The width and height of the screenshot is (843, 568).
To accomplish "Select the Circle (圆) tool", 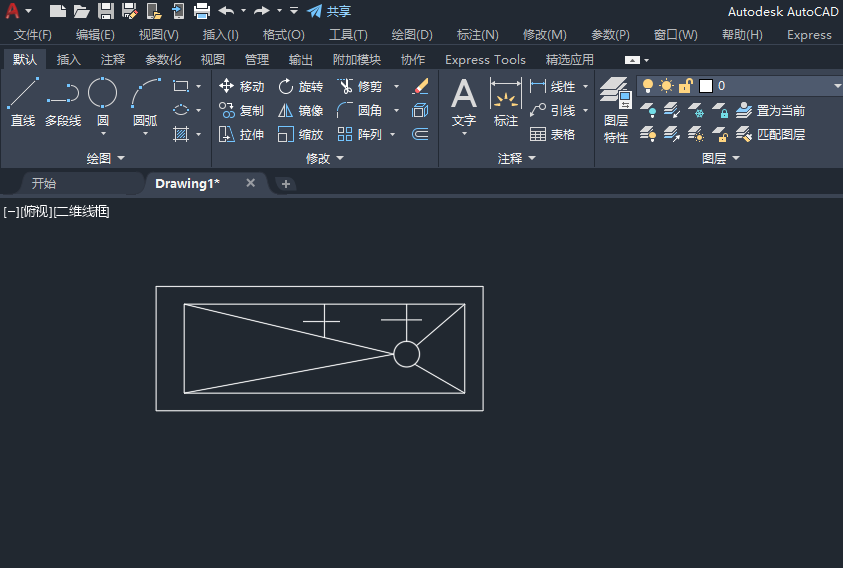I will (x=102, y=102).
